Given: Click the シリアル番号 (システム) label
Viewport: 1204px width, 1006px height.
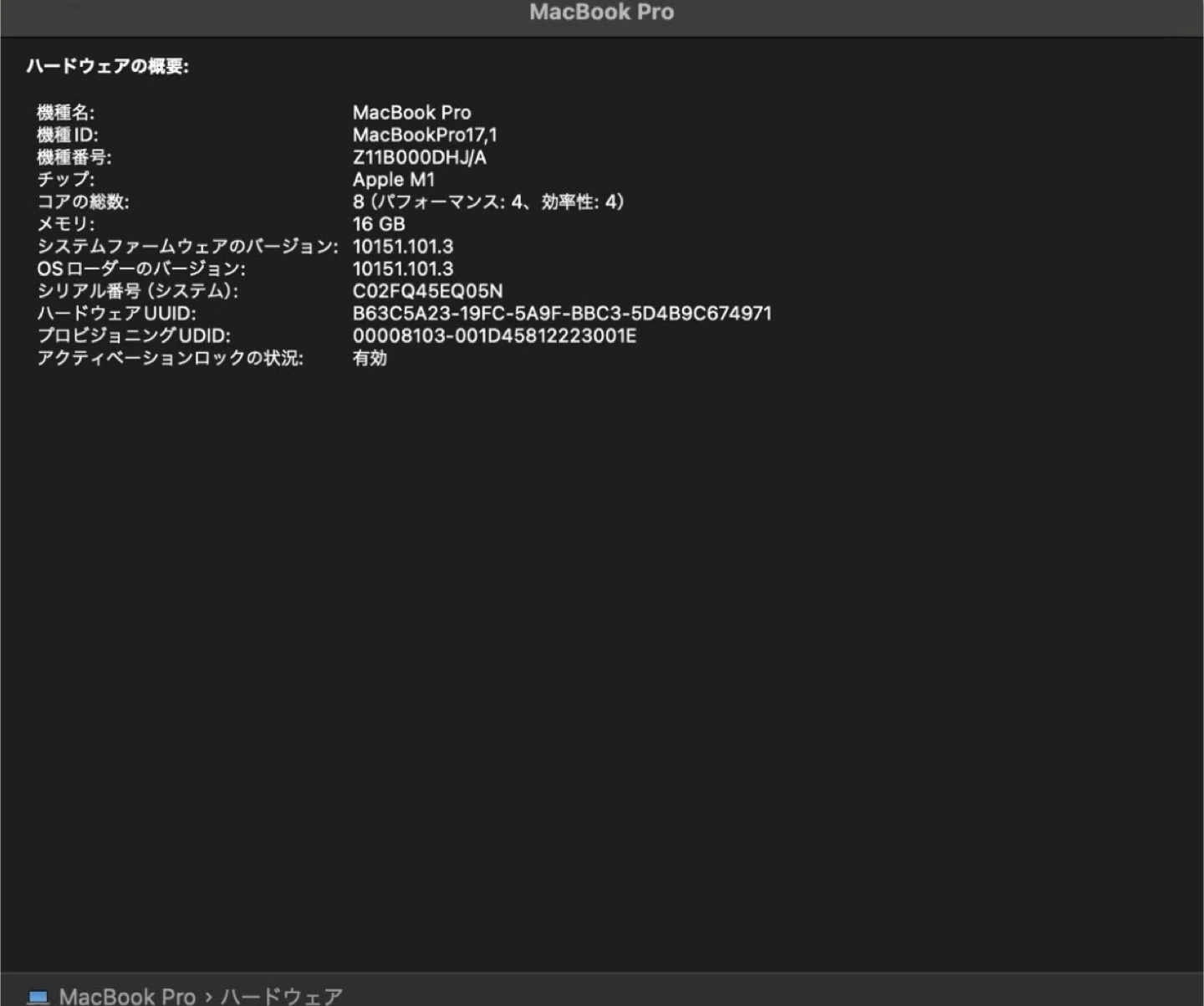Looking at the screenshot, I should pos(137,291).
